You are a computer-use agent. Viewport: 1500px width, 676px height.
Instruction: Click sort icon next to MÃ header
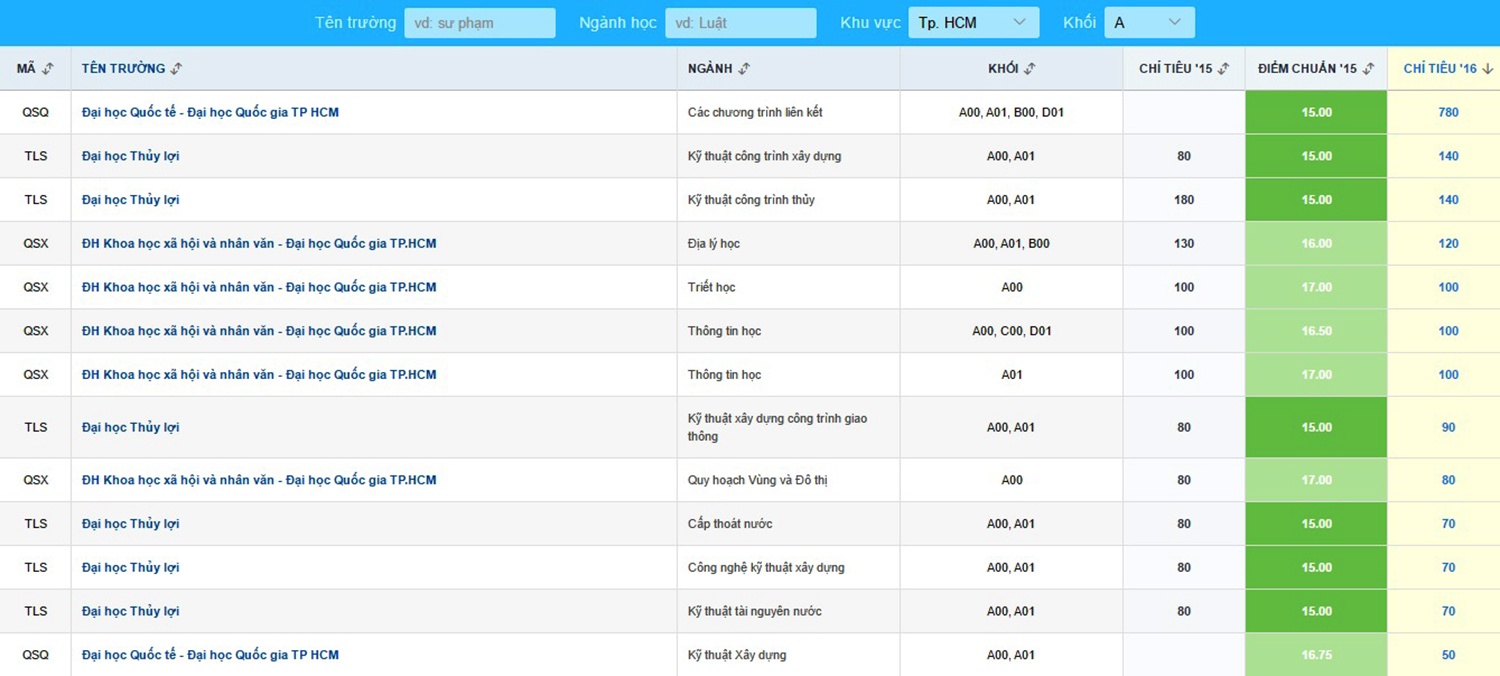click(x=48, y=69)
